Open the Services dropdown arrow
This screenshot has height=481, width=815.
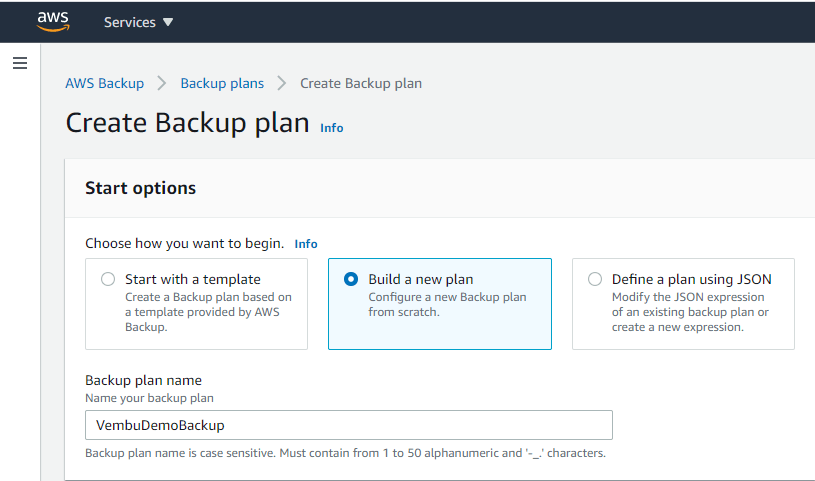[x=168, y=22]
